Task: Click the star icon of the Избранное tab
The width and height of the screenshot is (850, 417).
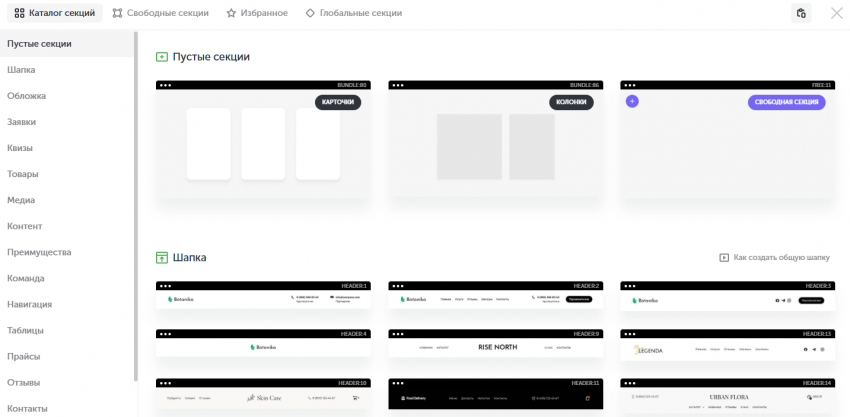Action: (x=231, y=13)
